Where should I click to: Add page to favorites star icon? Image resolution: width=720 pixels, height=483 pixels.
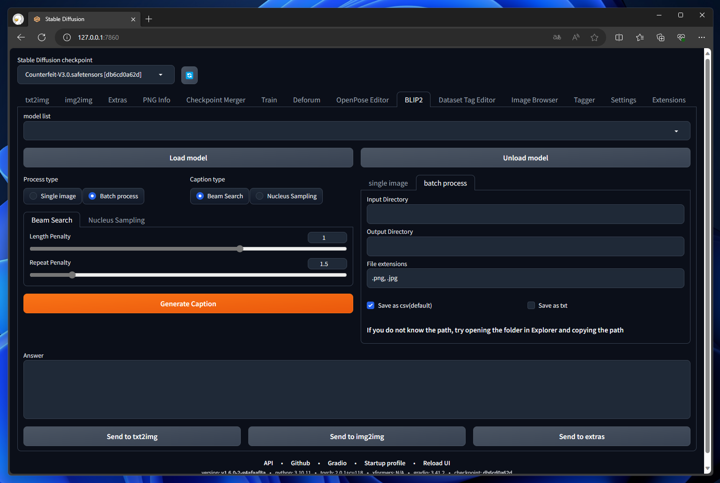click(595, 37)
